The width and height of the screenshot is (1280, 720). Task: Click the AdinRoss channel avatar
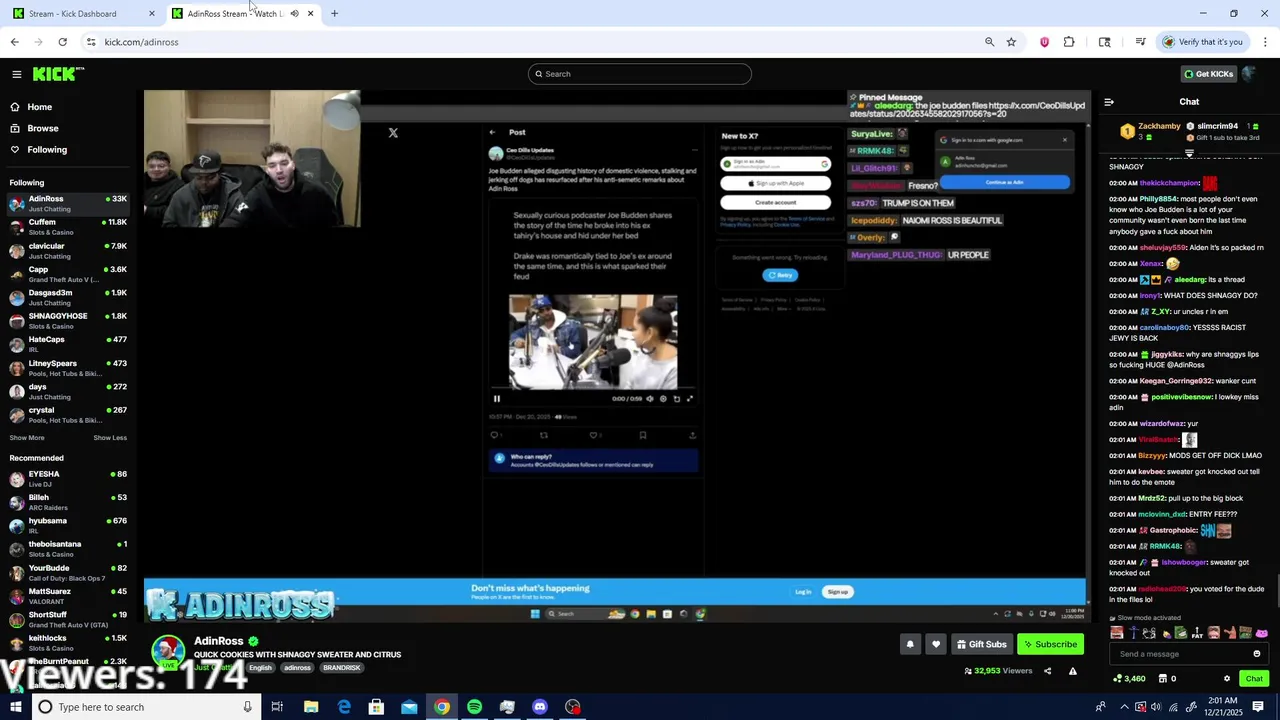(168, 651)
